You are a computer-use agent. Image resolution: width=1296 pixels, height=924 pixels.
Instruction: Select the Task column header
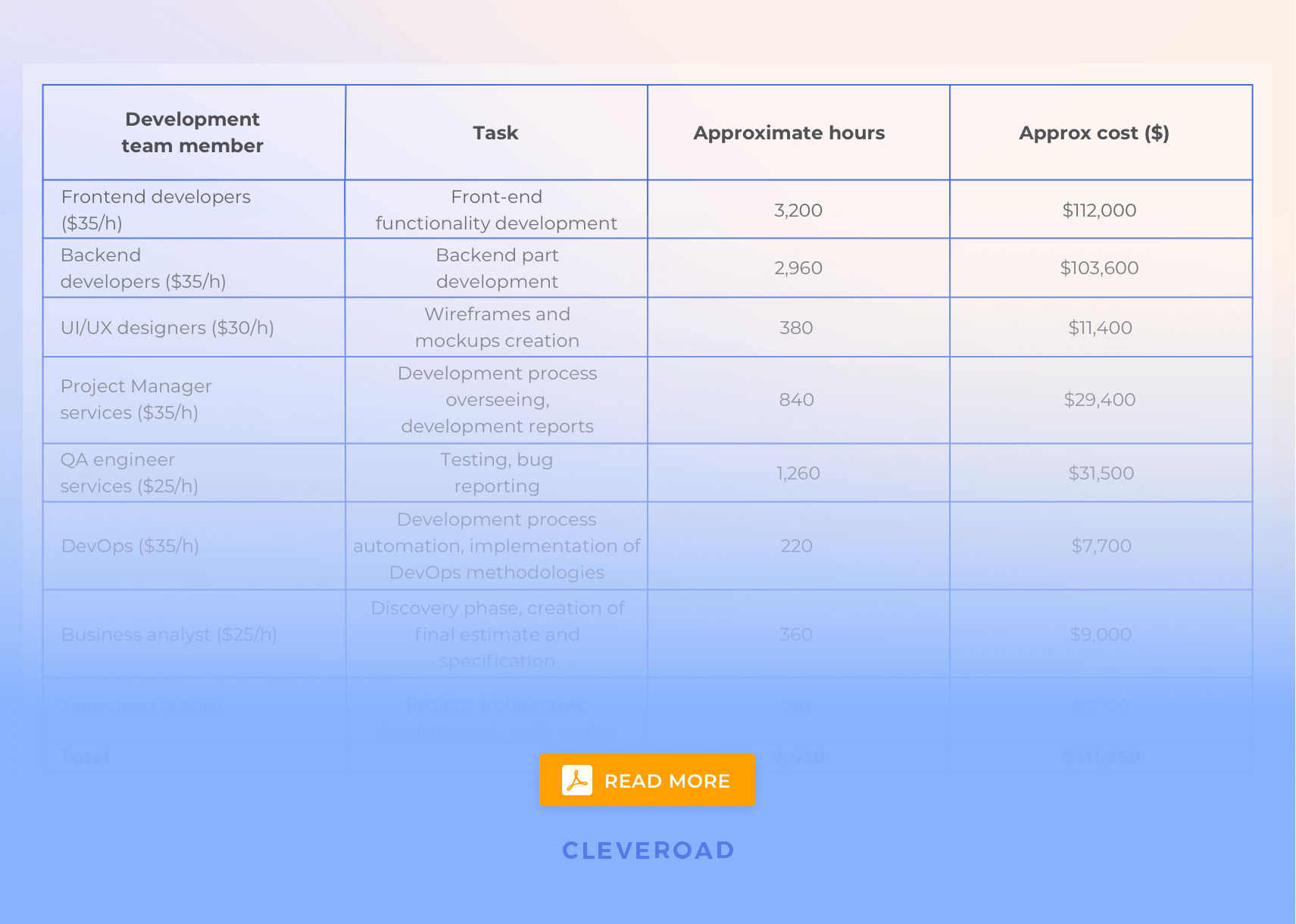click(495, 132)
